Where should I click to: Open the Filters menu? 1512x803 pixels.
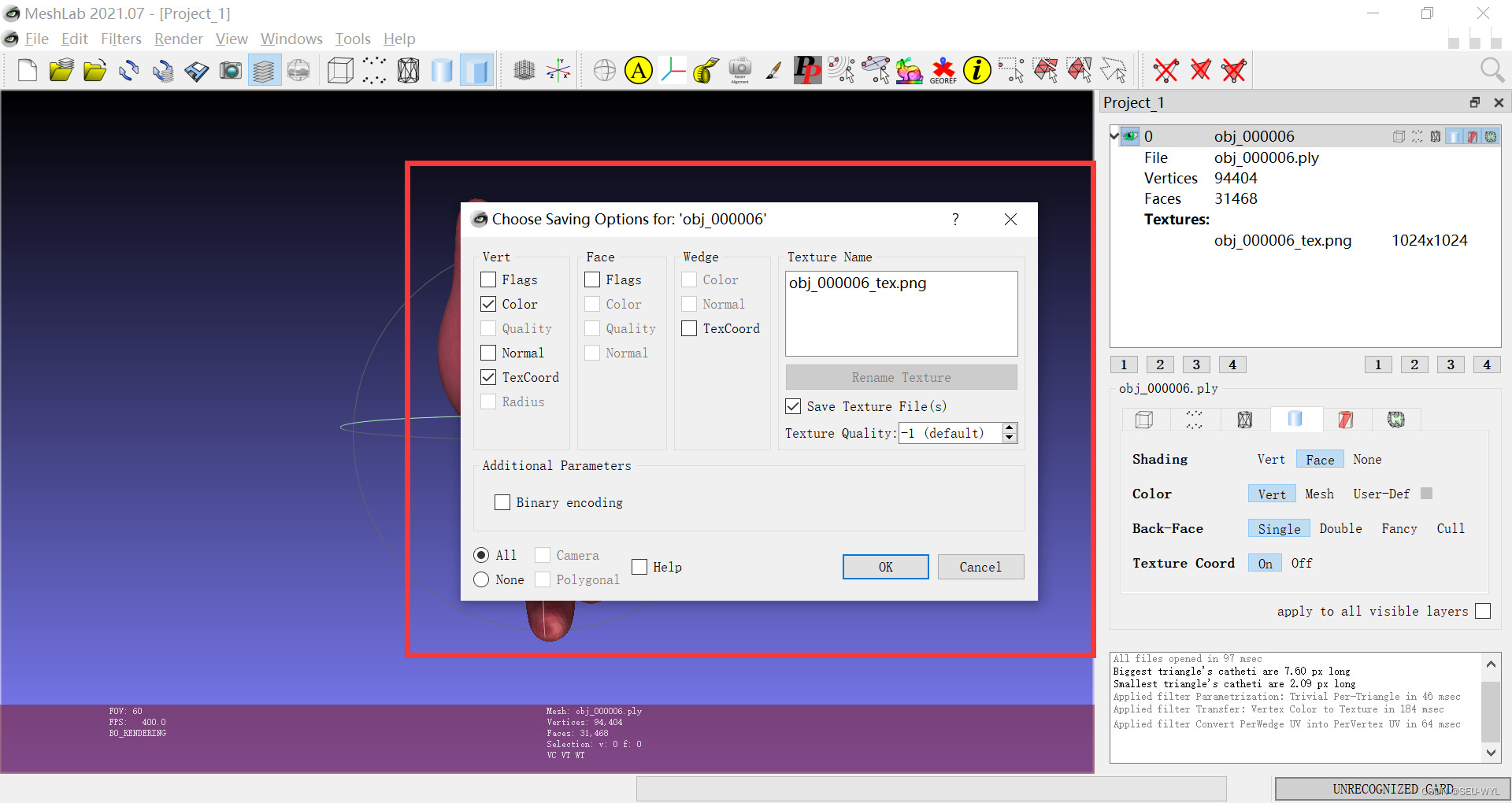(120, 39)
